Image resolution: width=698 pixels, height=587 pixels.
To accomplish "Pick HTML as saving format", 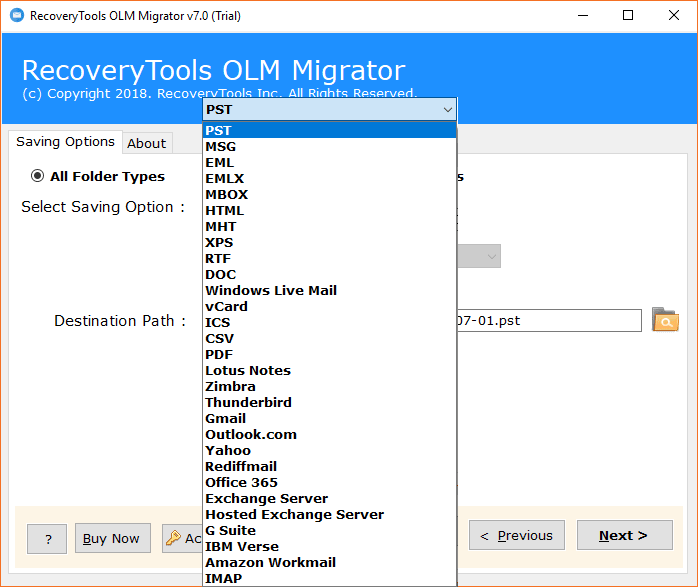I will tap(329, 211).
